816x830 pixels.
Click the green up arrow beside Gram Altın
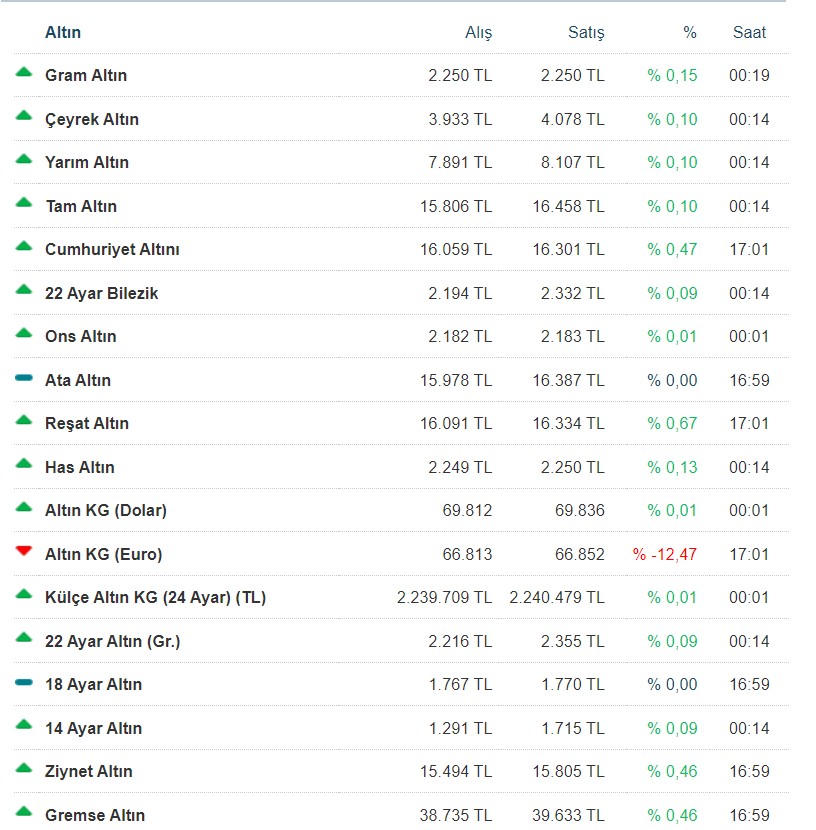click(24, 73)
